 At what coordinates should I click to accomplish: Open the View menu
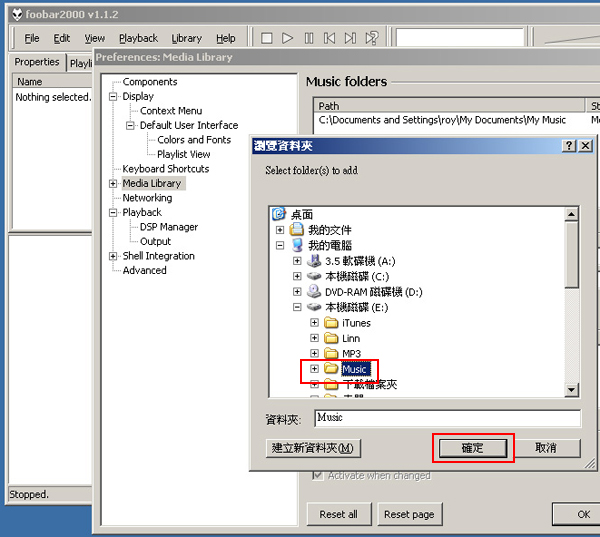[x=95, y=38]
